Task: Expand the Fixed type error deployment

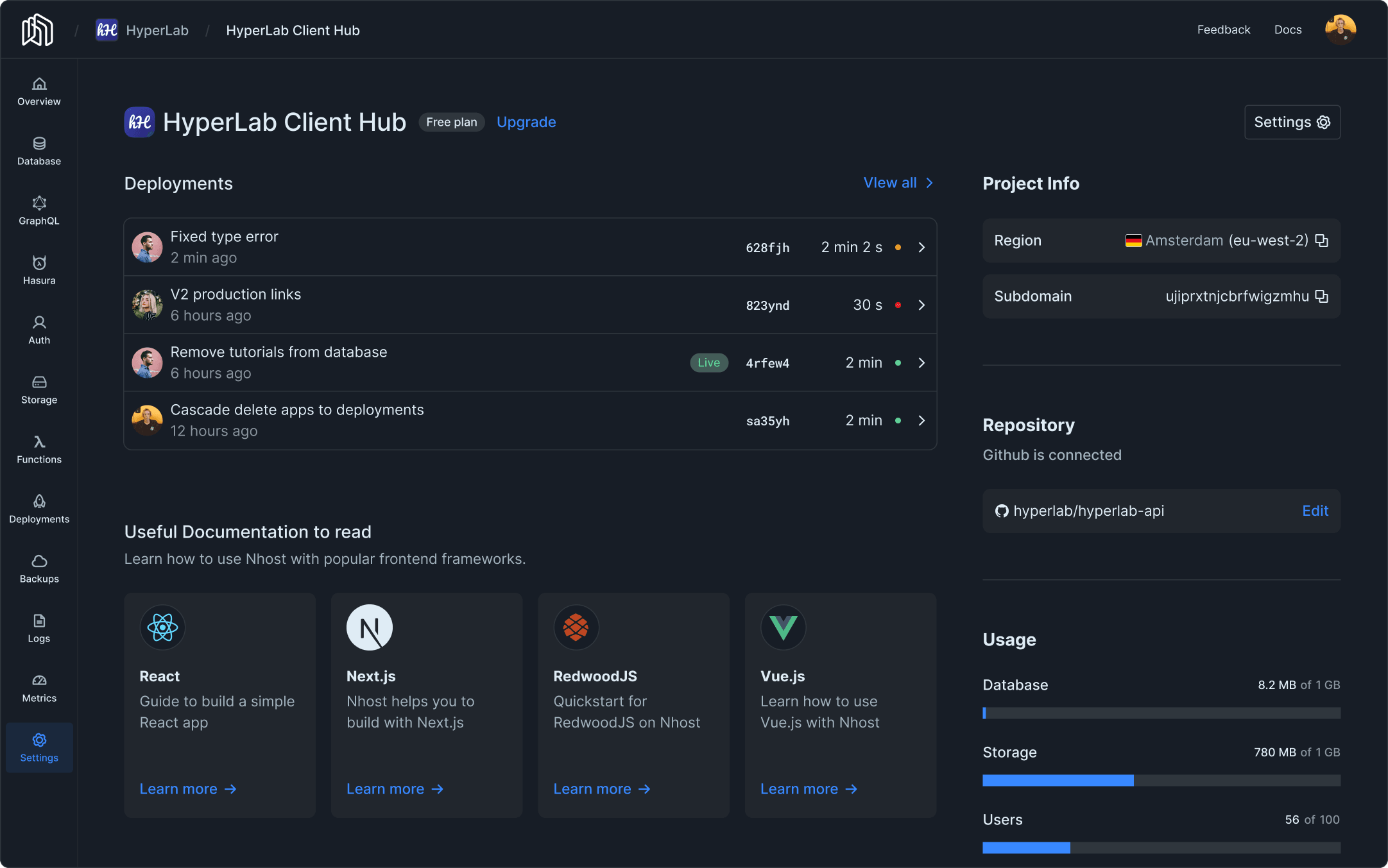Action: coord(921,247)
